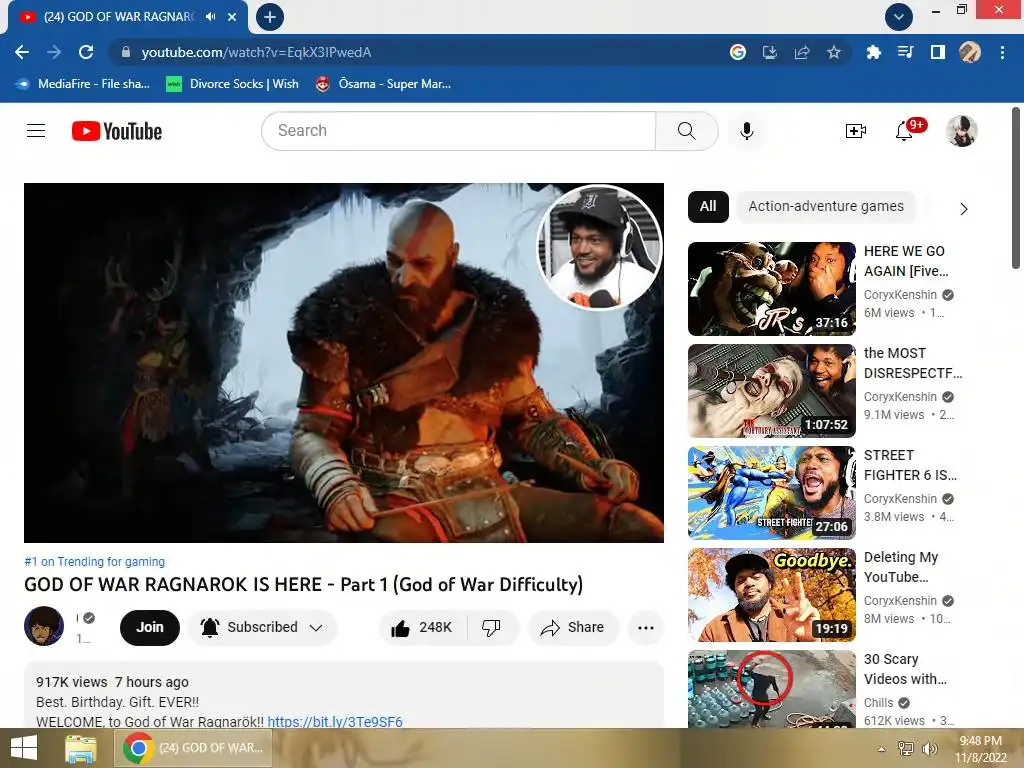Select the All filter chip
1024x768 pixels.
708,206
